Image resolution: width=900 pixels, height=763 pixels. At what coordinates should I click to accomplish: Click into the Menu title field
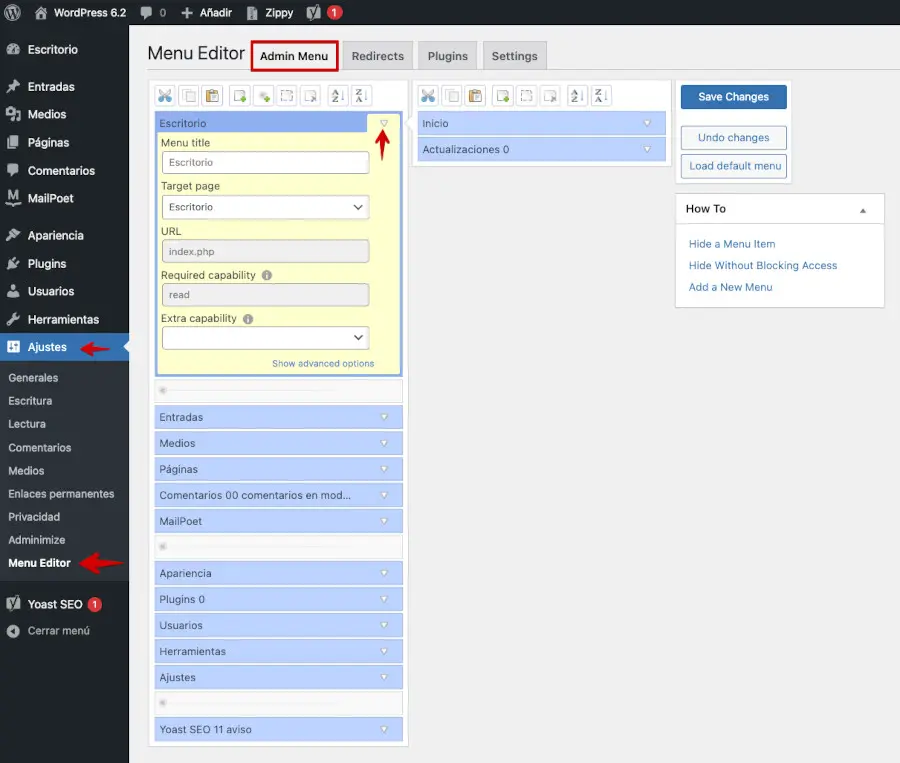click(x=265, y=162)
